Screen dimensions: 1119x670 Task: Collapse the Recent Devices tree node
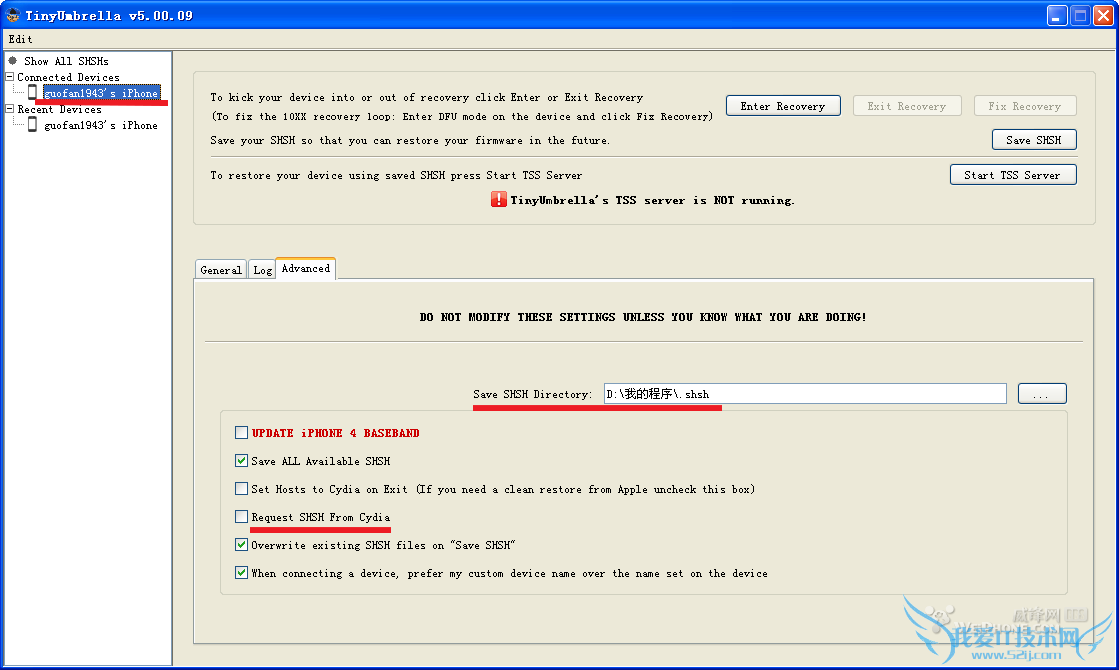pos(9,108)
